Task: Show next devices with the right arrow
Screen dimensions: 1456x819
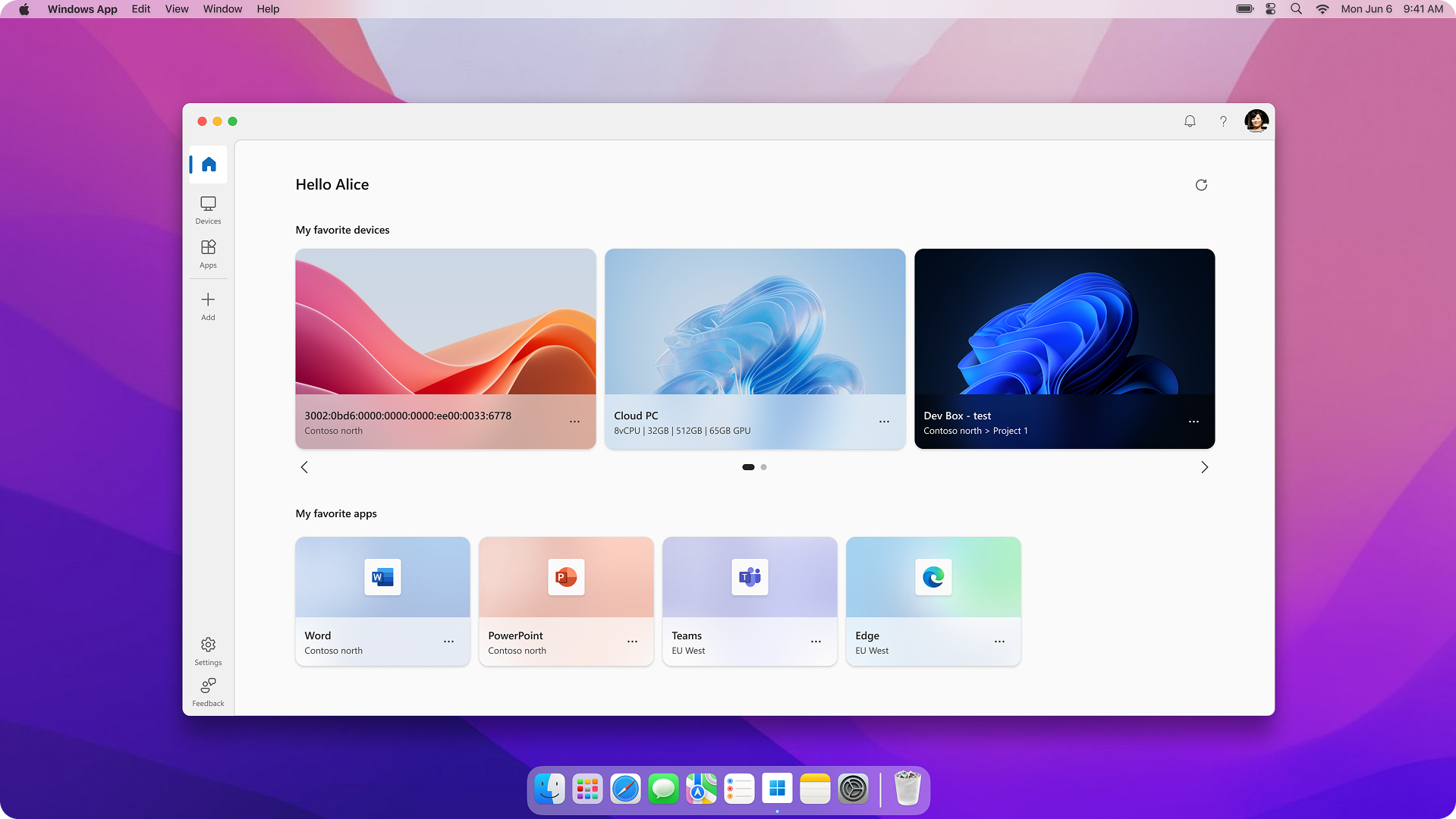Action: coord(1204,466)
